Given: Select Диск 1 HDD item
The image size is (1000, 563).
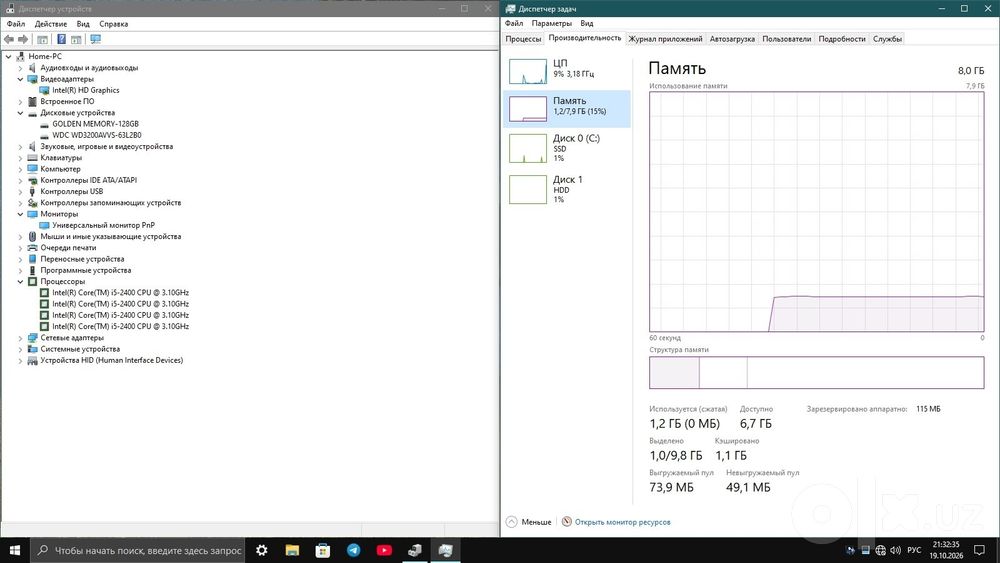Looking at the screenshot, I should 567,189.
